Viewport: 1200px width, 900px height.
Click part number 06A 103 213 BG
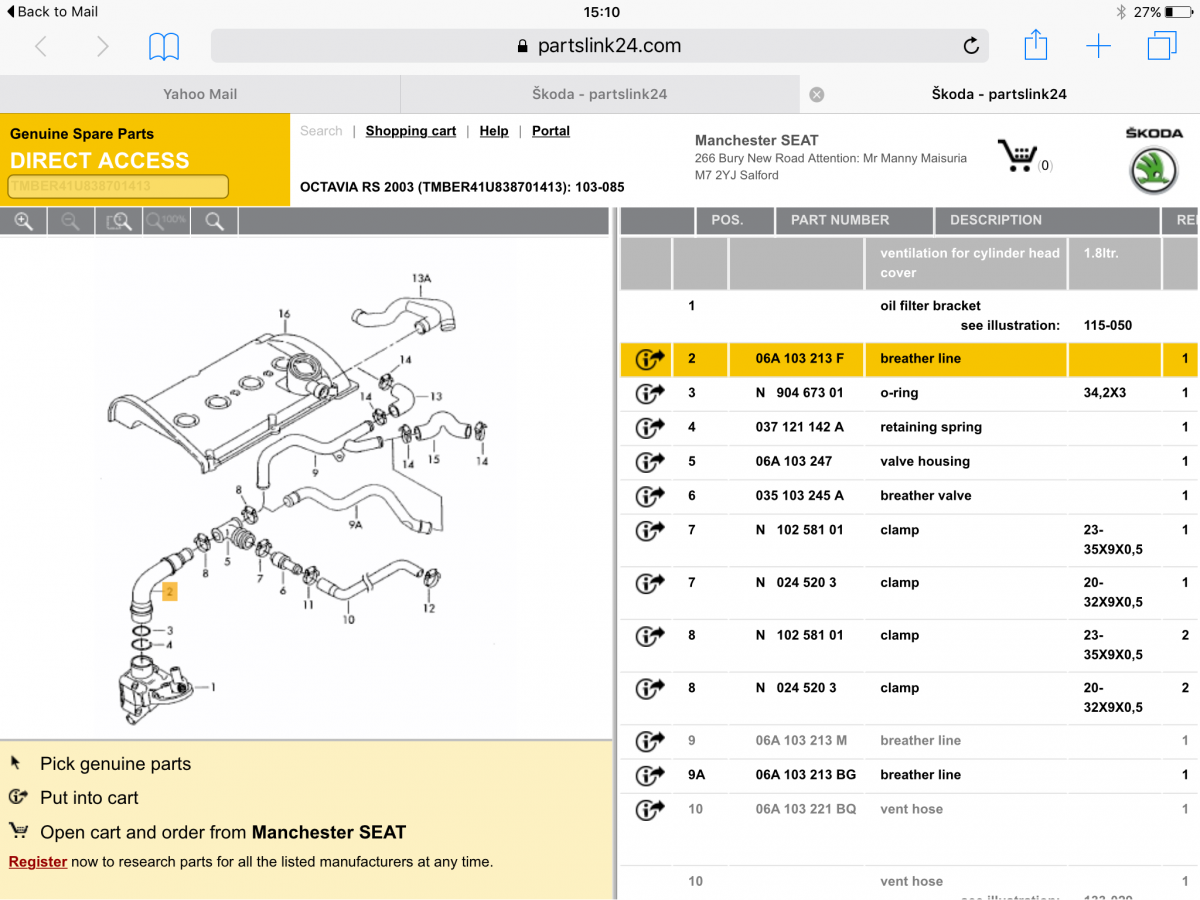pyautogui.click(x=806, y=775)
